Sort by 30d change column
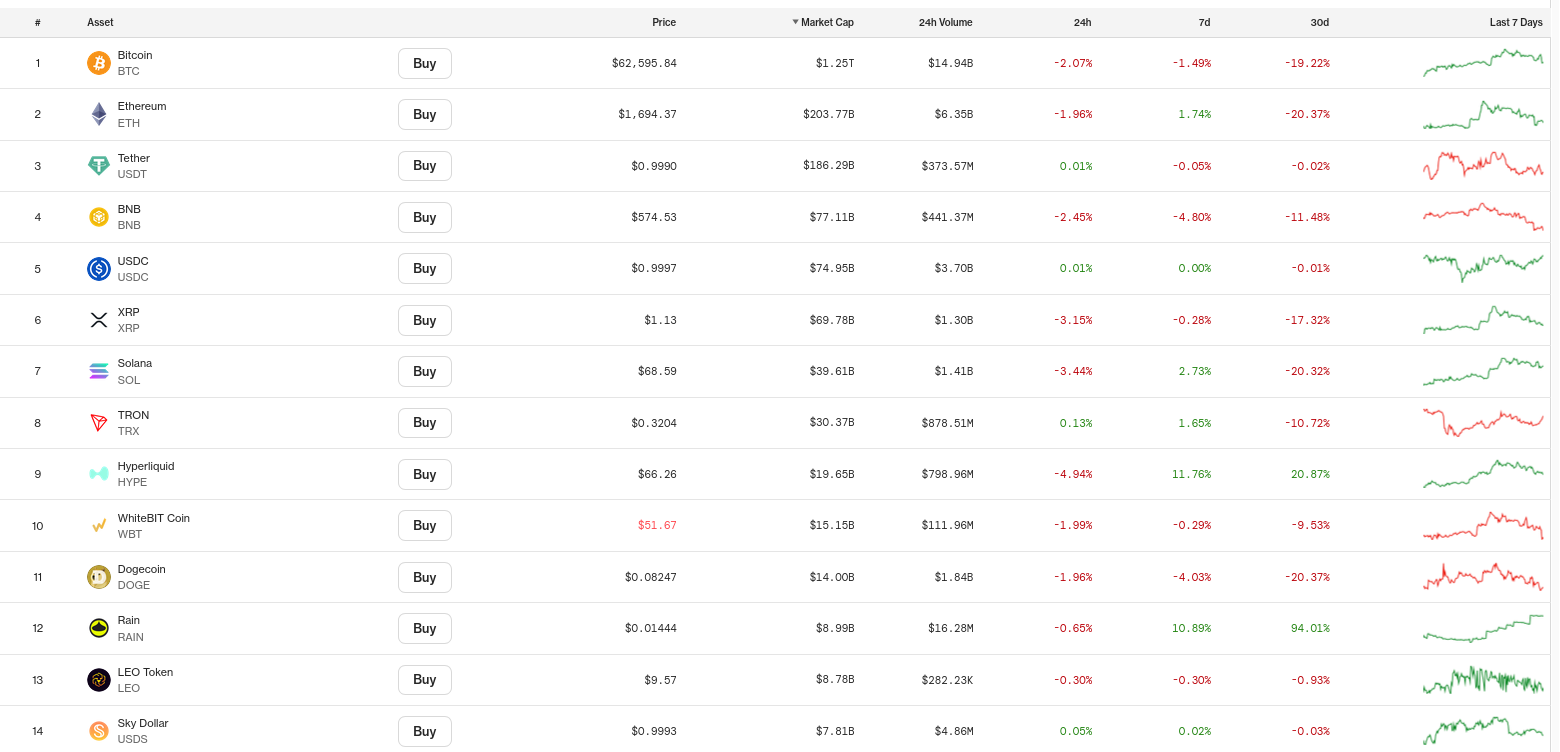This screenshot has width=1560, height=752. click(x=1320, y=22)
